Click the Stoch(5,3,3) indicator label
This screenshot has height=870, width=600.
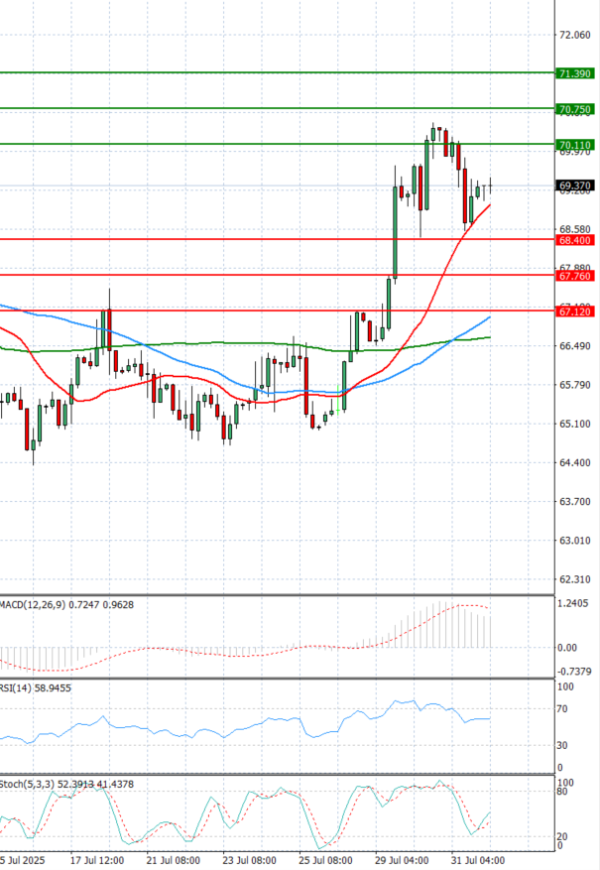point(67,784)
